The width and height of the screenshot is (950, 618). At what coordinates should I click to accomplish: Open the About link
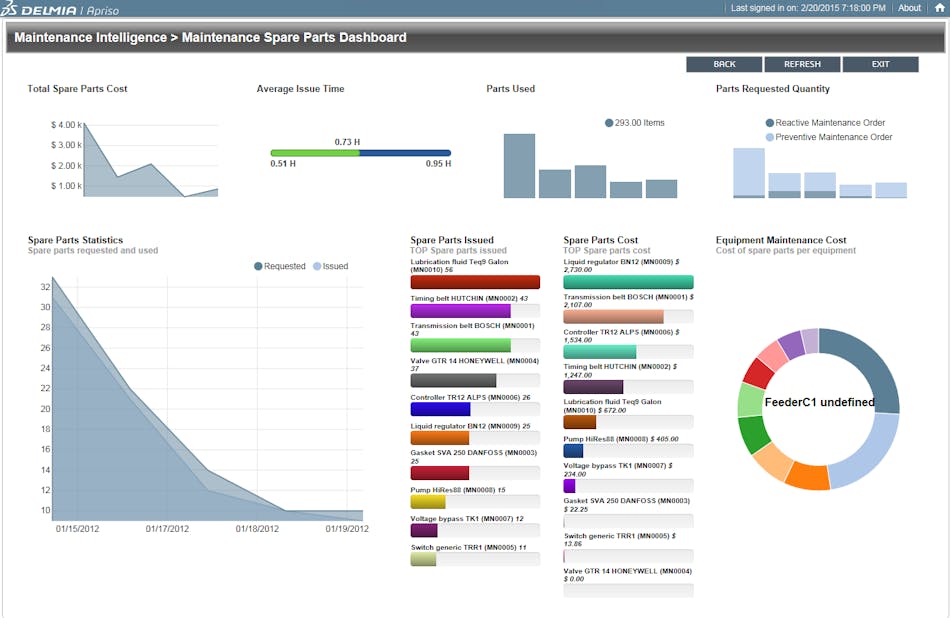pos(908,8)
